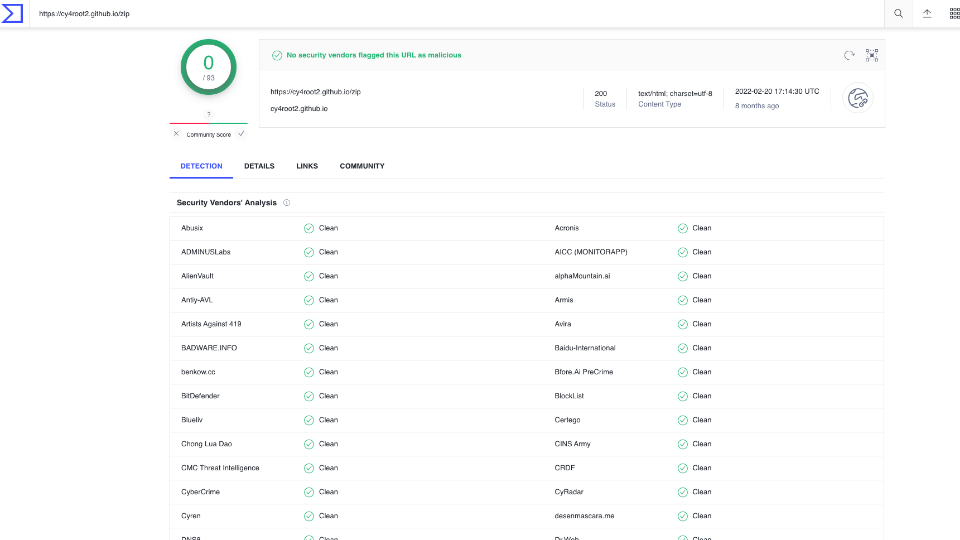This screenshot has width=960, height=540.
Task: Click CRDF clean check icon
Action: tap(683, 468)
